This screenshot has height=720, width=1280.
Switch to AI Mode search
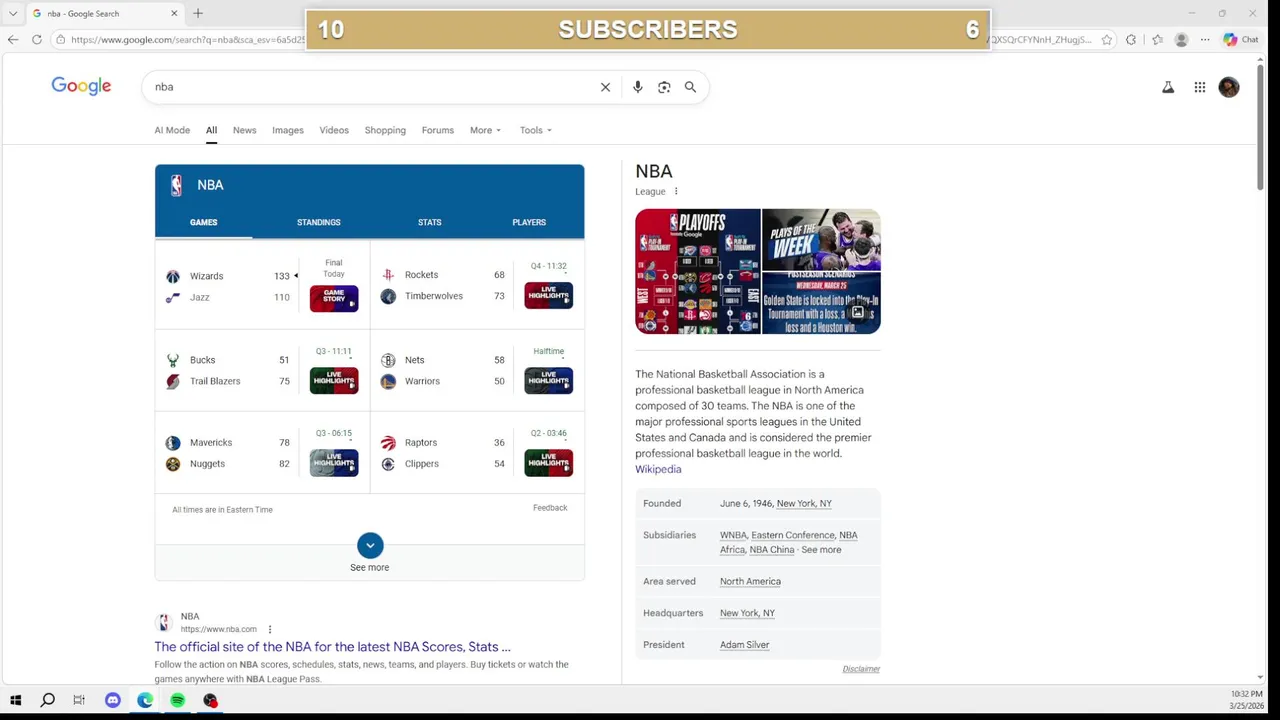pos(172,130)
